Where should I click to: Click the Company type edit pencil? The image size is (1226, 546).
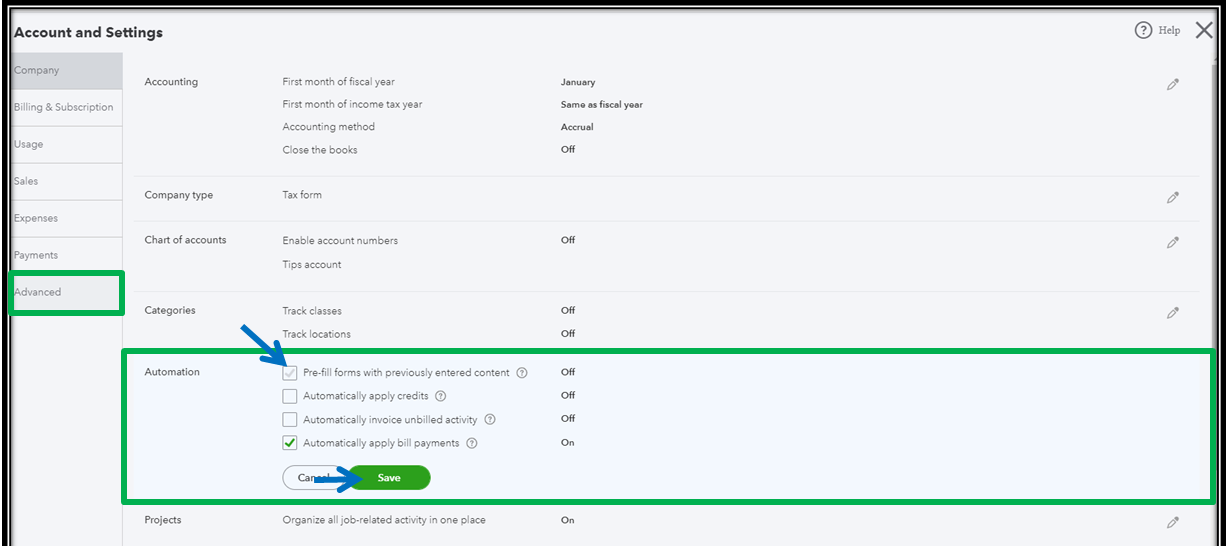(x=1173, y=198)
